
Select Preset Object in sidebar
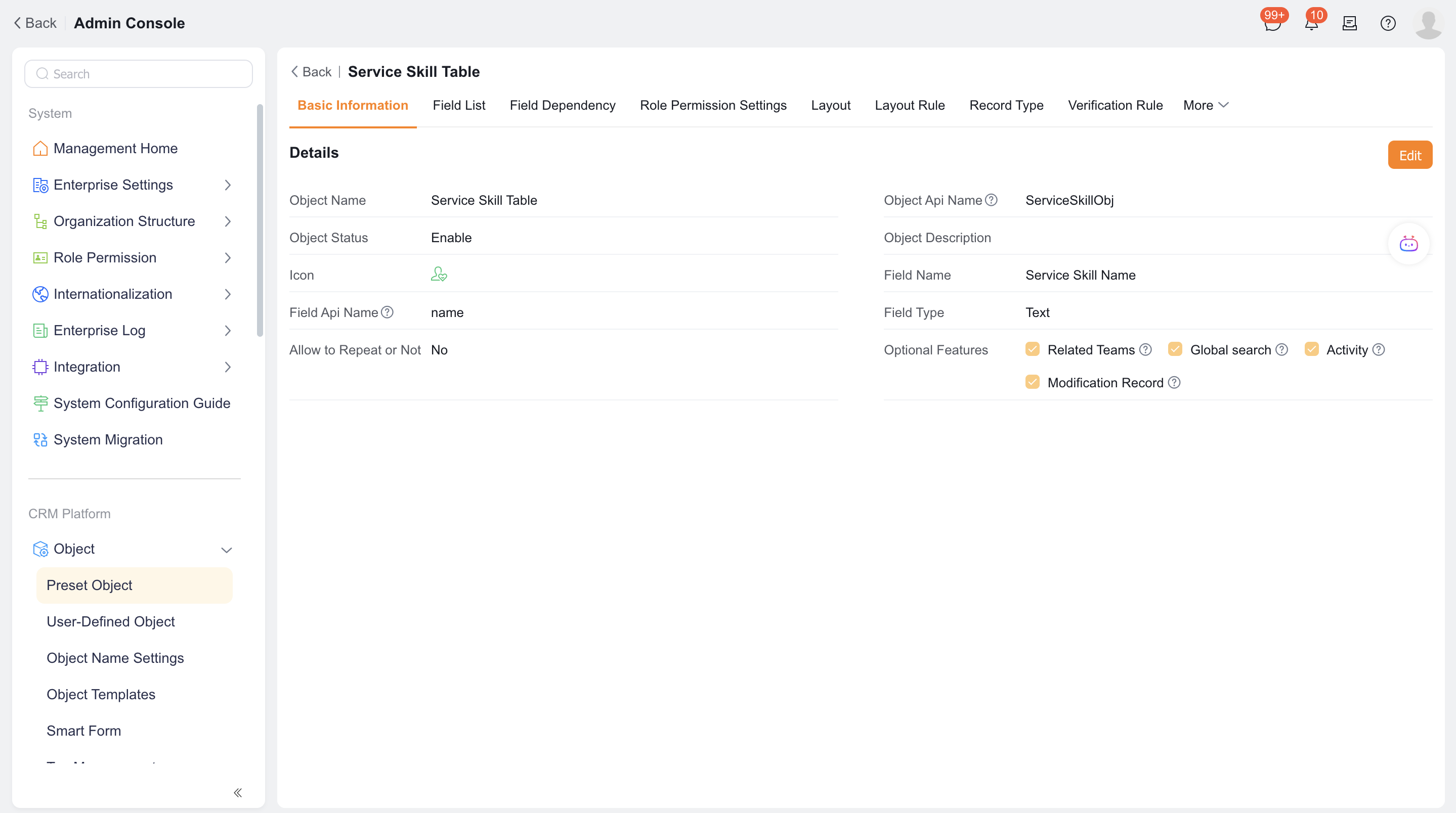coord(135,585)
